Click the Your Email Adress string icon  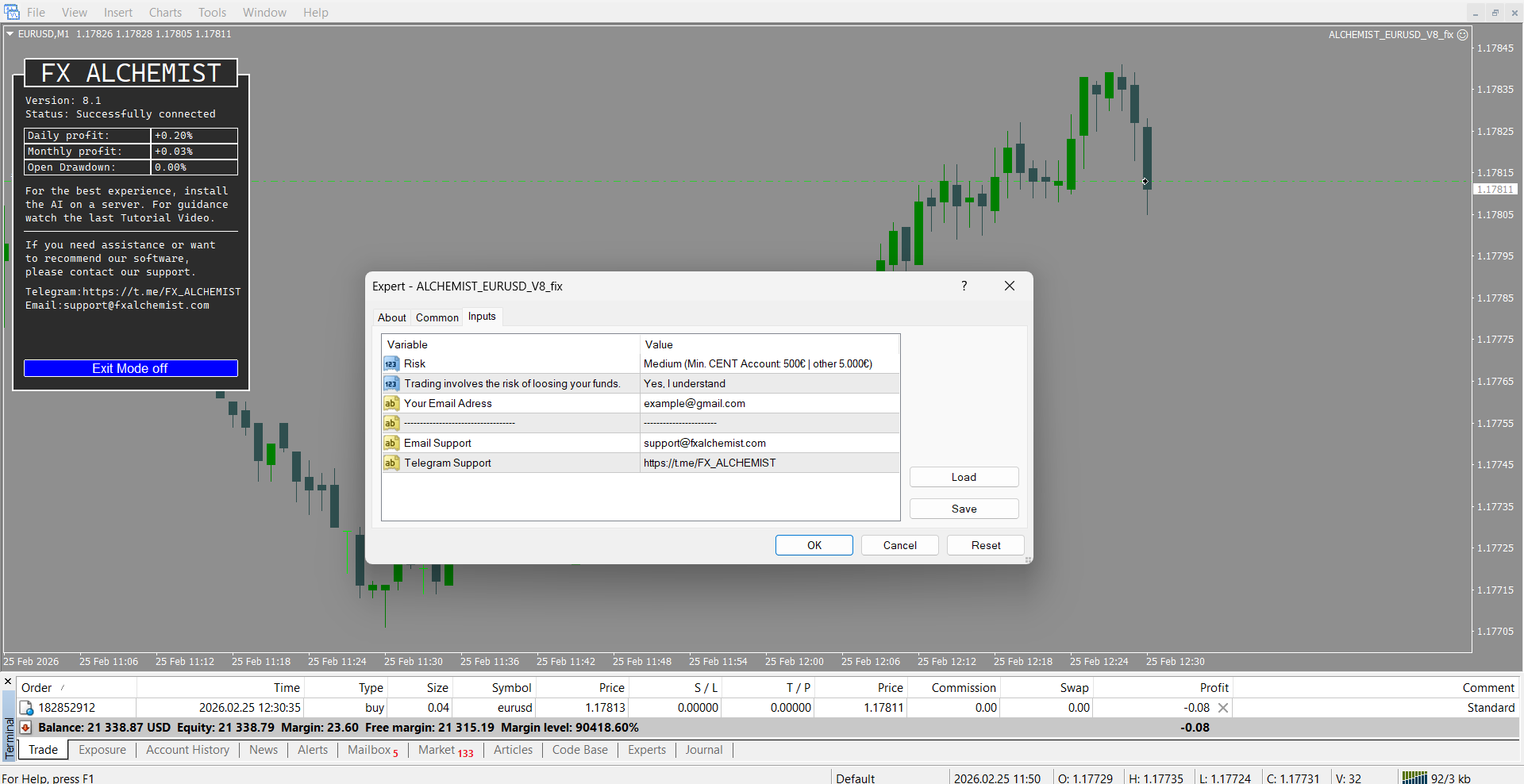point(391,404)
